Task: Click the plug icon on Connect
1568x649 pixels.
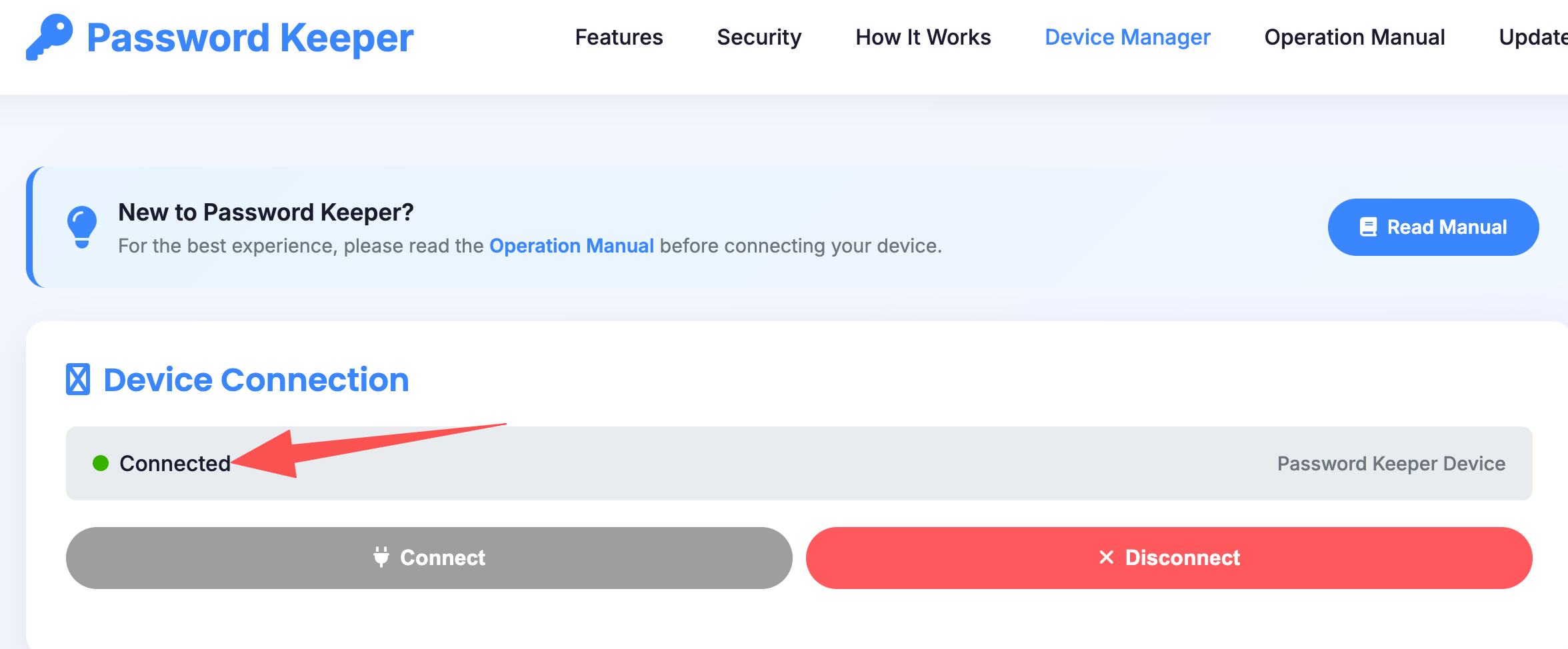Action: tap(381, 557)
